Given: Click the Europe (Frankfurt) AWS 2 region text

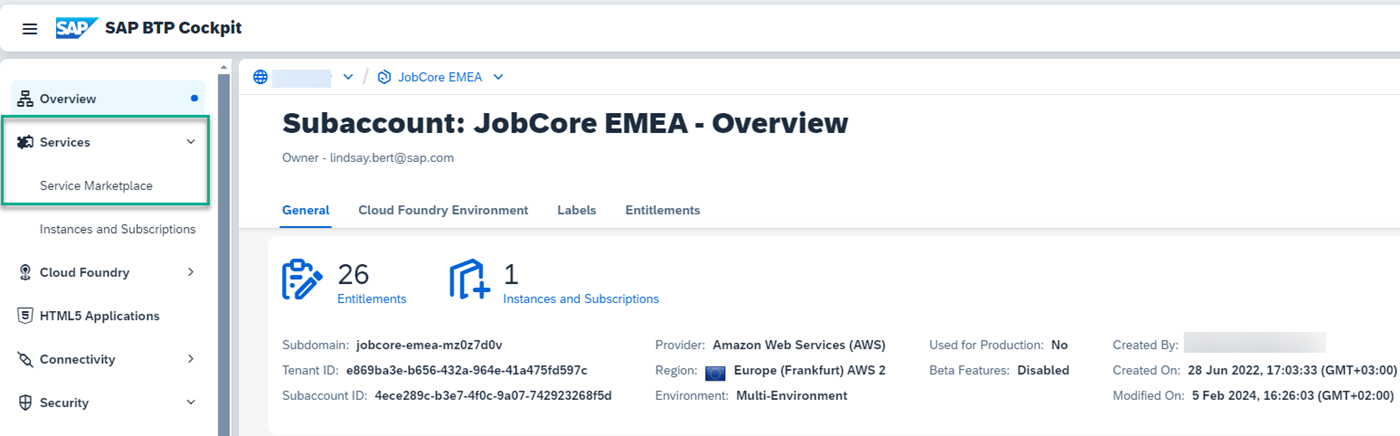Looking at the screenshot, I should (809, 370).
